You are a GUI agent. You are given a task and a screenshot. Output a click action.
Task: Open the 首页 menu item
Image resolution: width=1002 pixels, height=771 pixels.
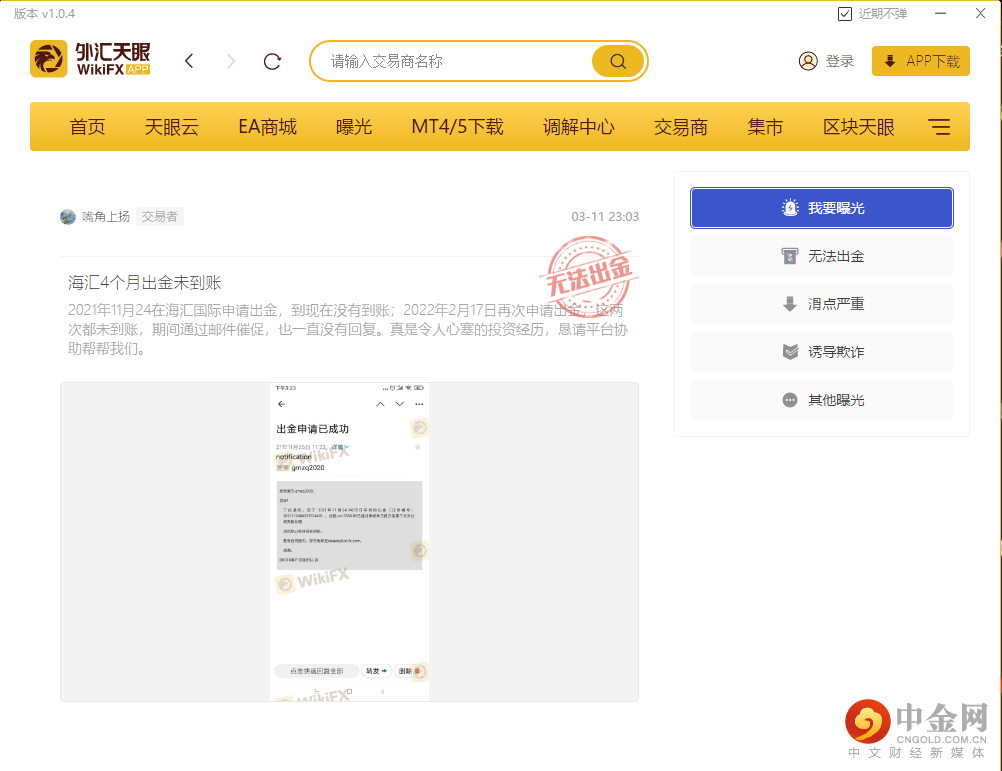[x=87, y=126]
